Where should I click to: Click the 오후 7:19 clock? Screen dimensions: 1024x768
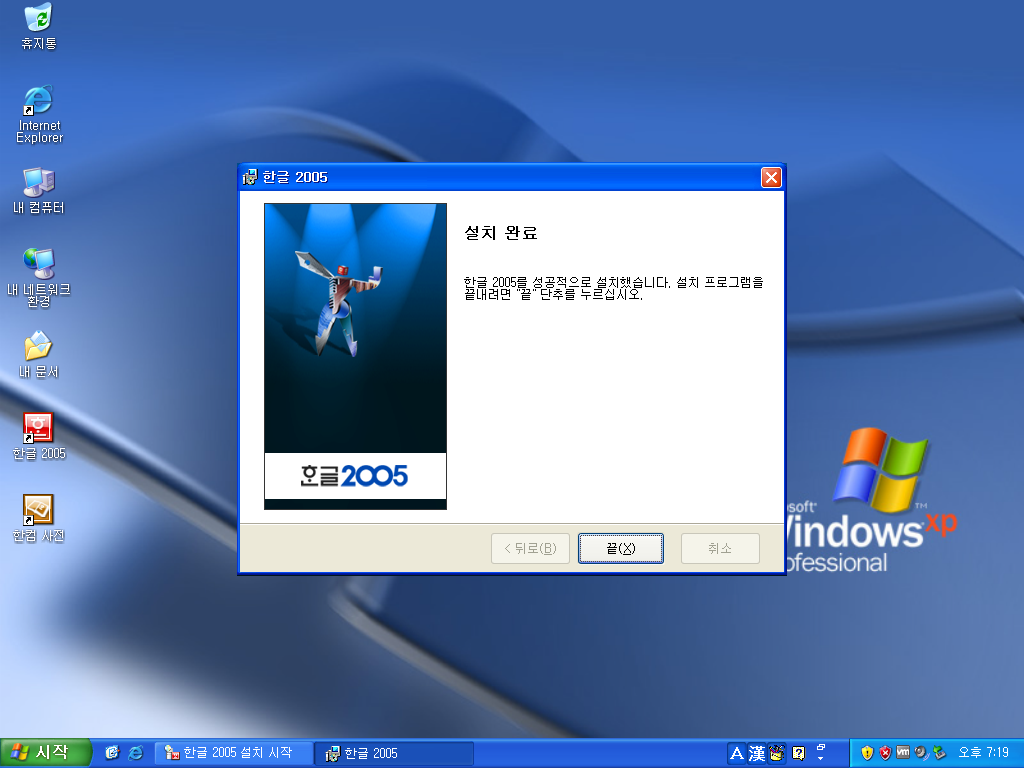(983, 753)
